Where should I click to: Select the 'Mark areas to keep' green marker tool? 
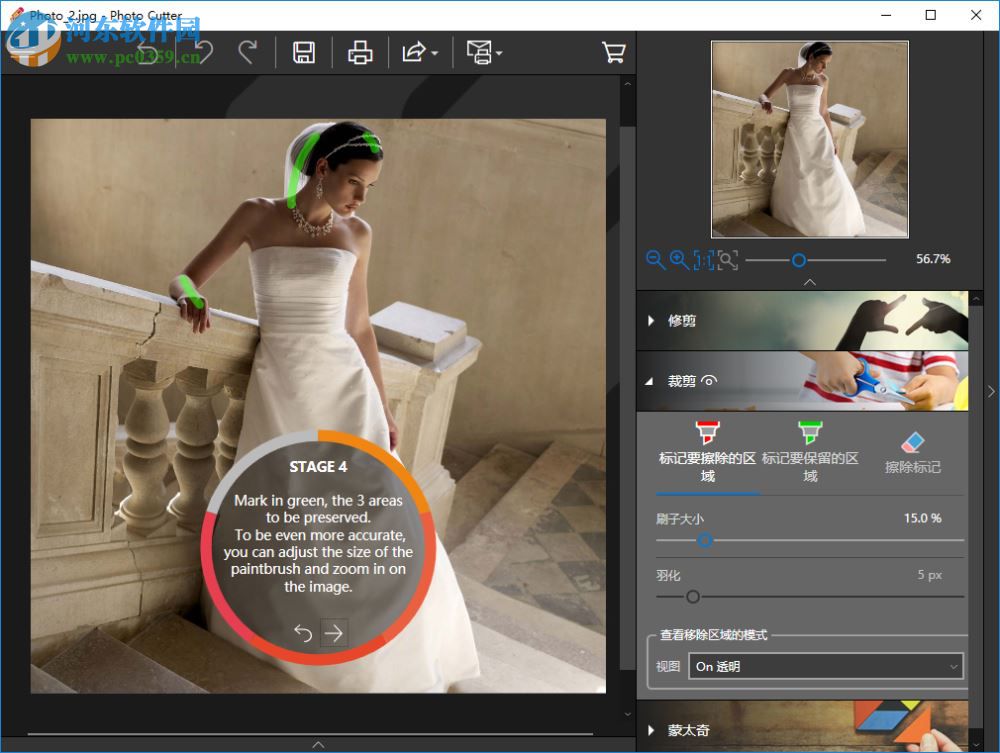click(808, 450)
